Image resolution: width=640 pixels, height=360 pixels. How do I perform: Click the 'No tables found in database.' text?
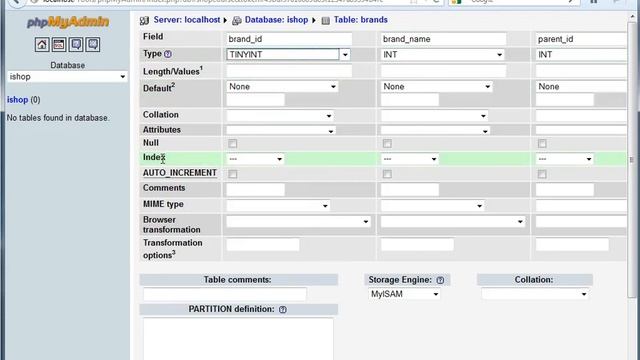click(58, 118)
